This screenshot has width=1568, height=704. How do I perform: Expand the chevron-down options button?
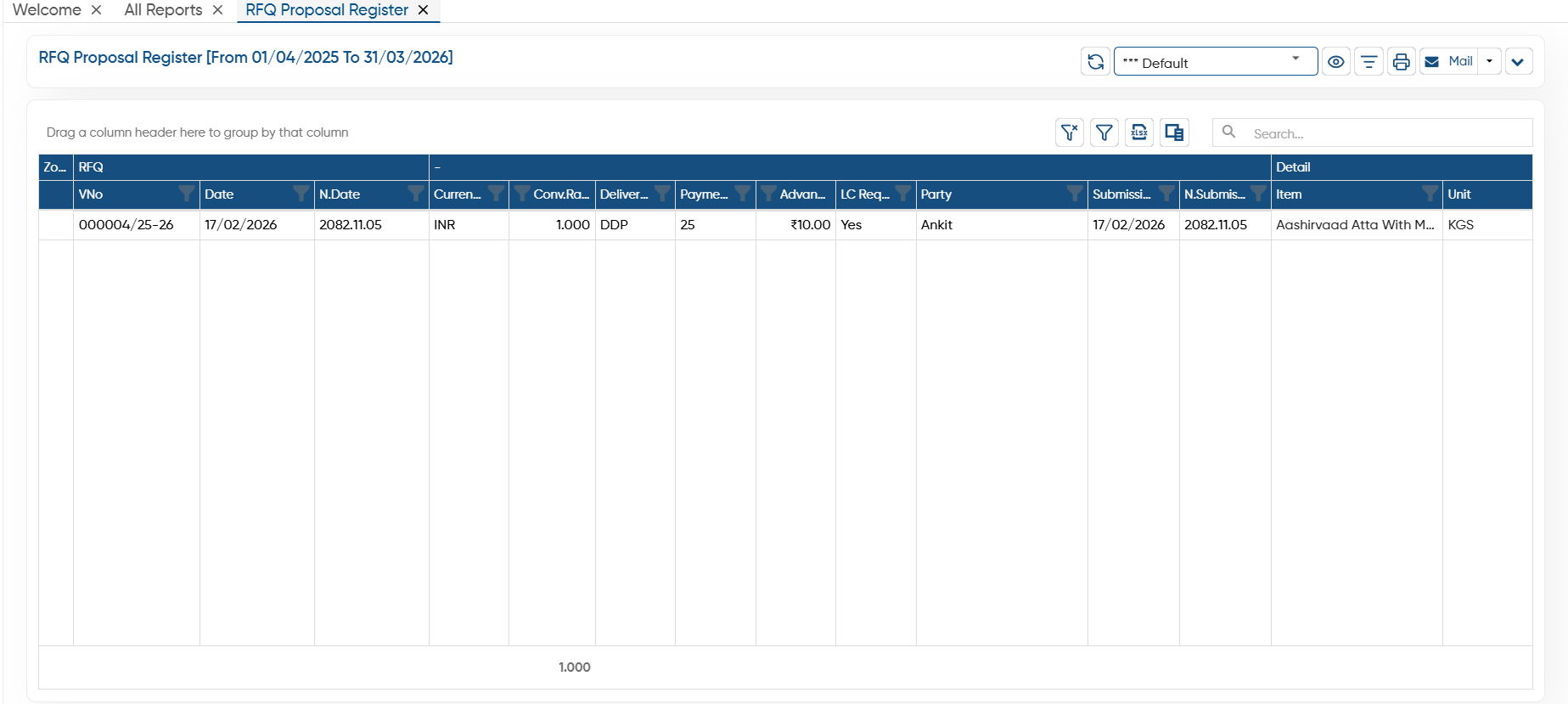[x=1518, y=62]
